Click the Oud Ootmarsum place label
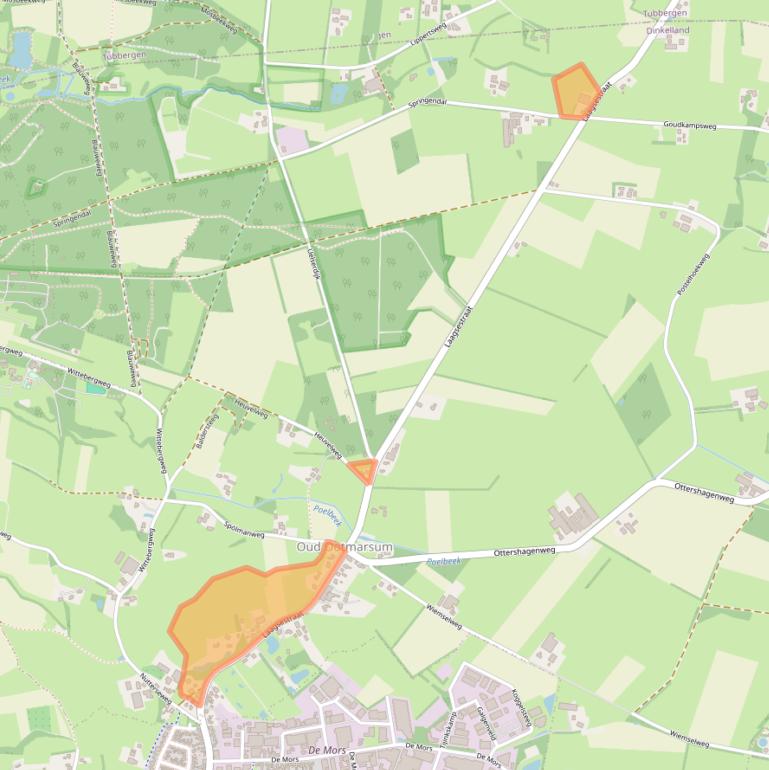 pyautogui.click(x=344, y=547)
